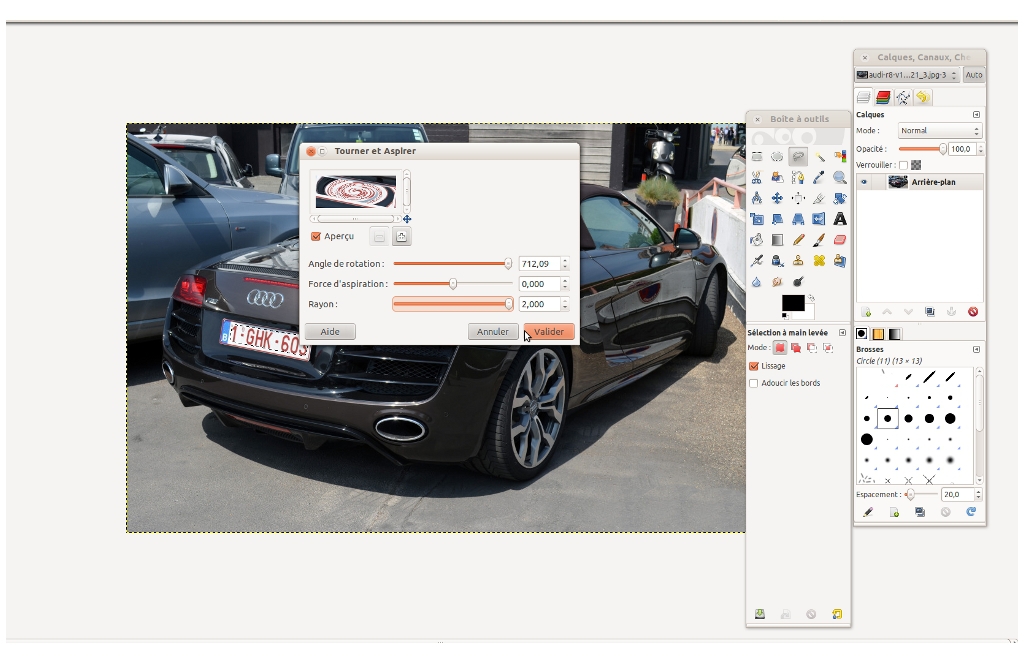
Task: Open the Calques panel configuration menu arrow
Action: [x=976, y=115]
